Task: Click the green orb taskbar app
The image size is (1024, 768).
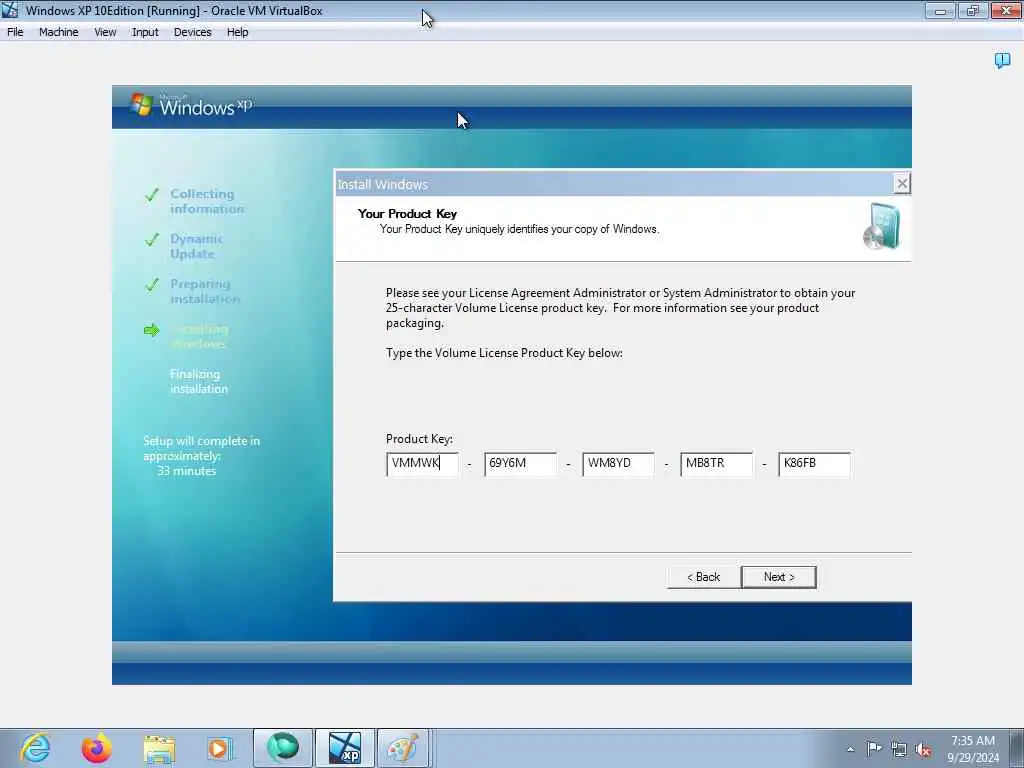Action: [x=283, y=748]
